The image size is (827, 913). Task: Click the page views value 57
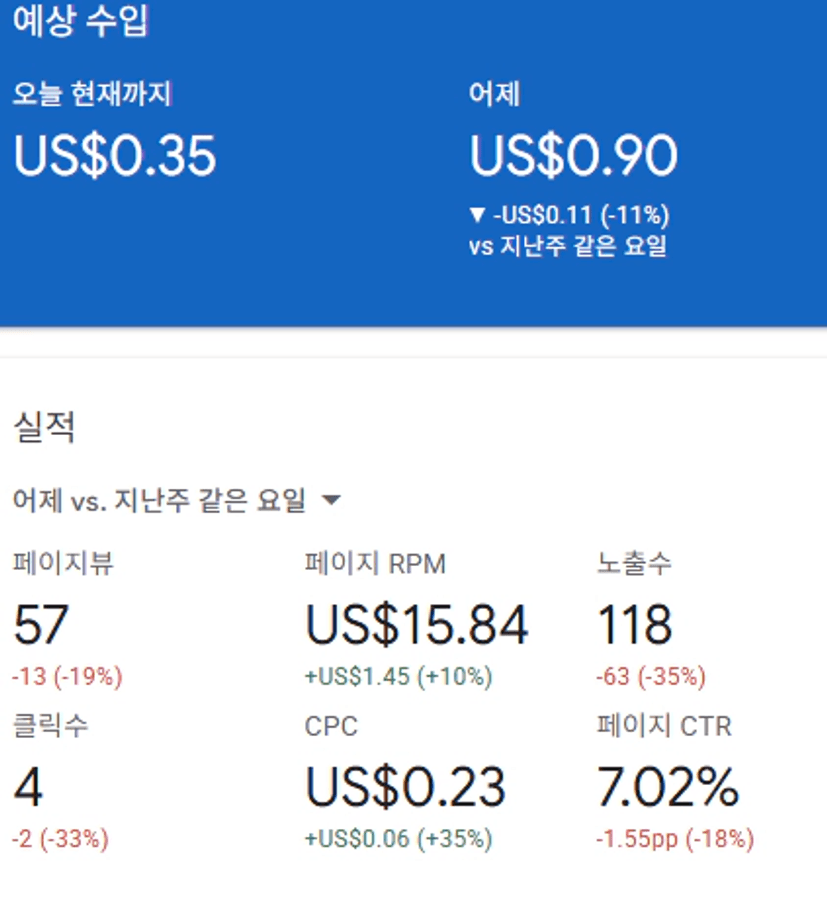tap(41, 626)
